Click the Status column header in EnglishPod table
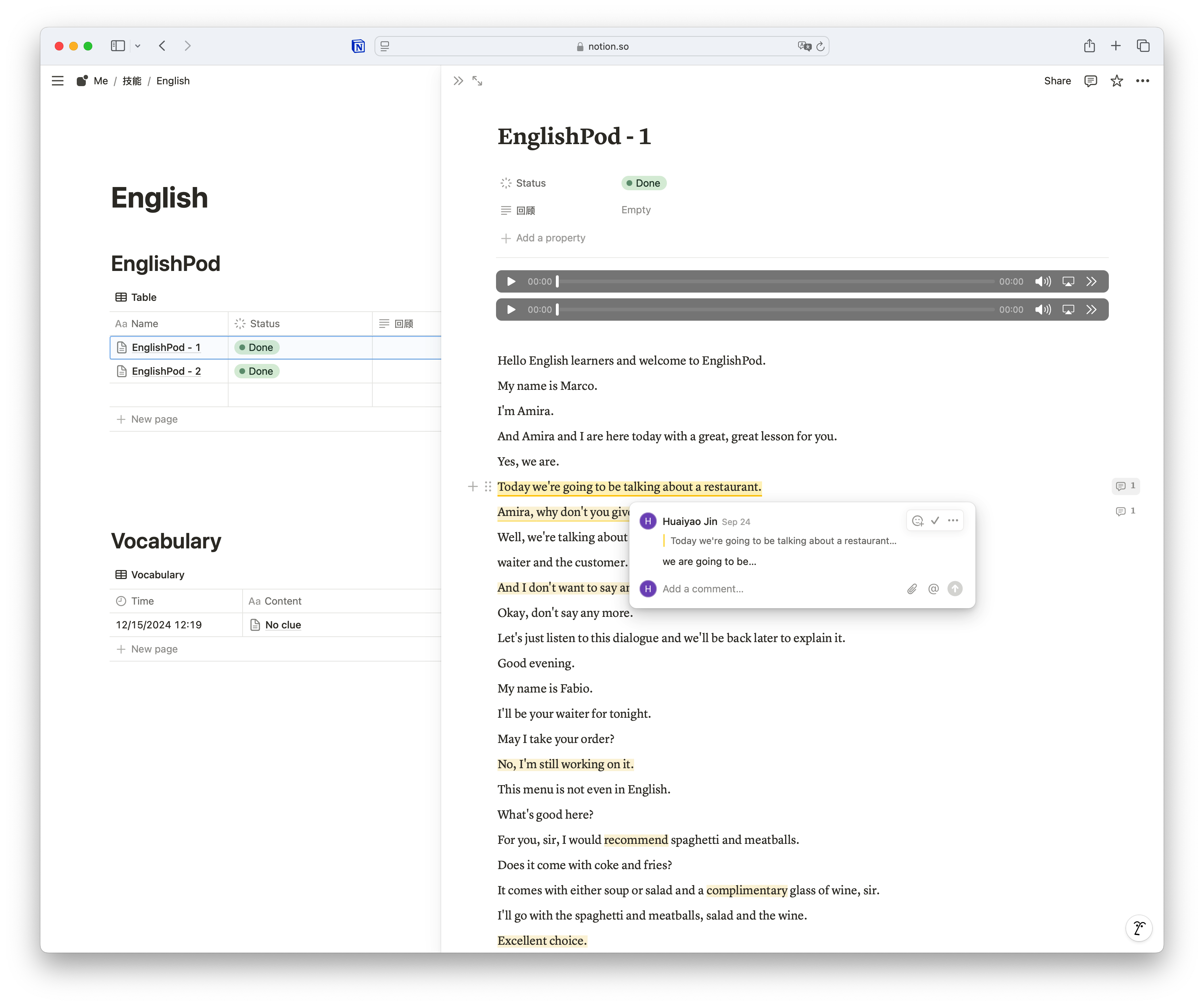This screenshot has width=1204, height=1006. click(x=300, y=324)
